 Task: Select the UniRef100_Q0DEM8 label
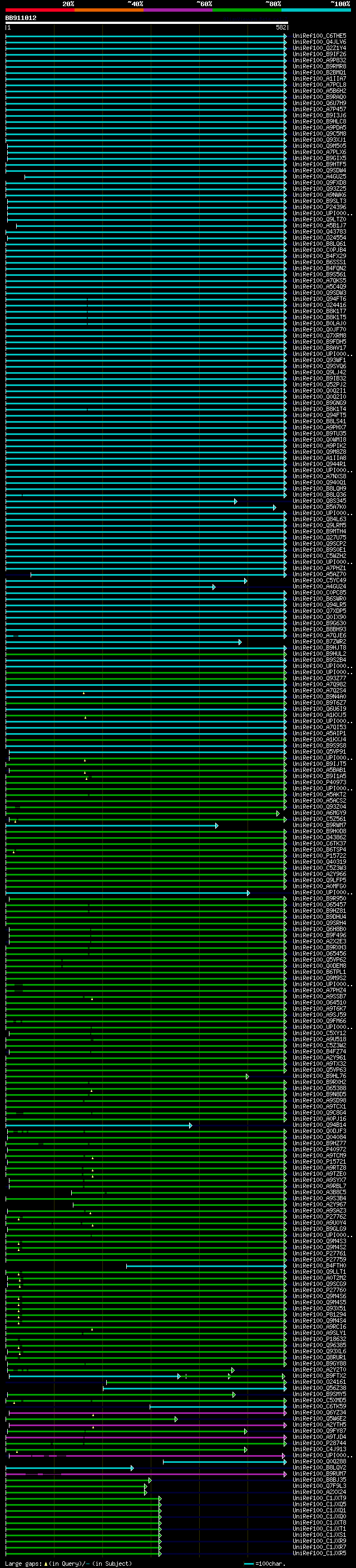click(319, 966)
